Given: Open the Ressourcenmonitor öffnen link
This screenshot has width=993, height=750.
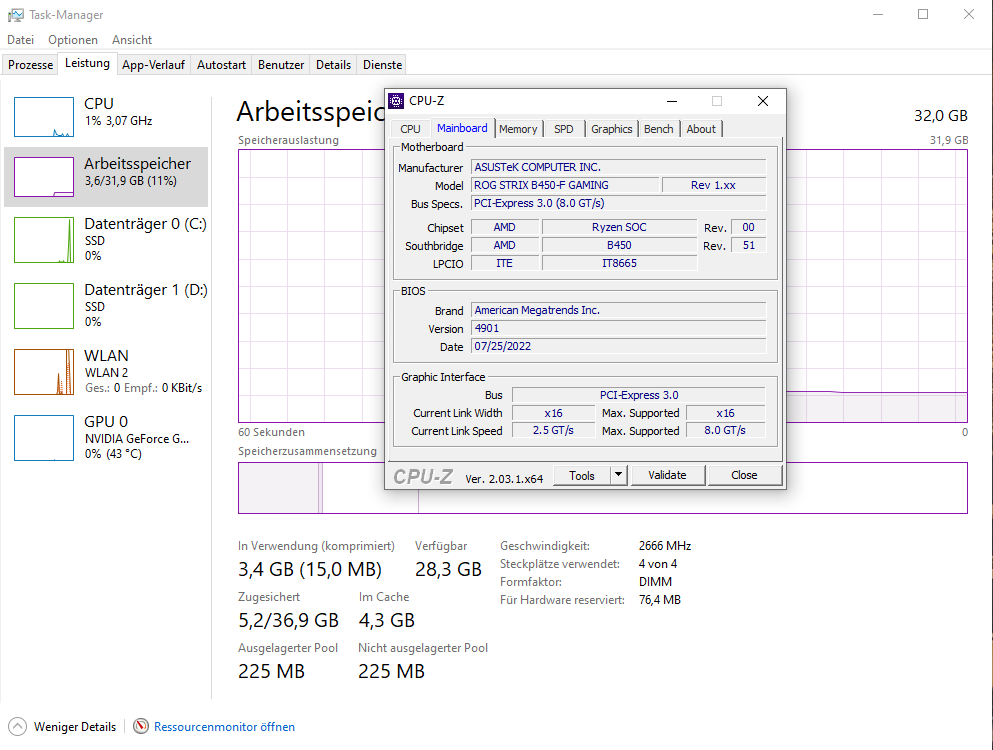Looking at the screenshot, I should (224, 727).
